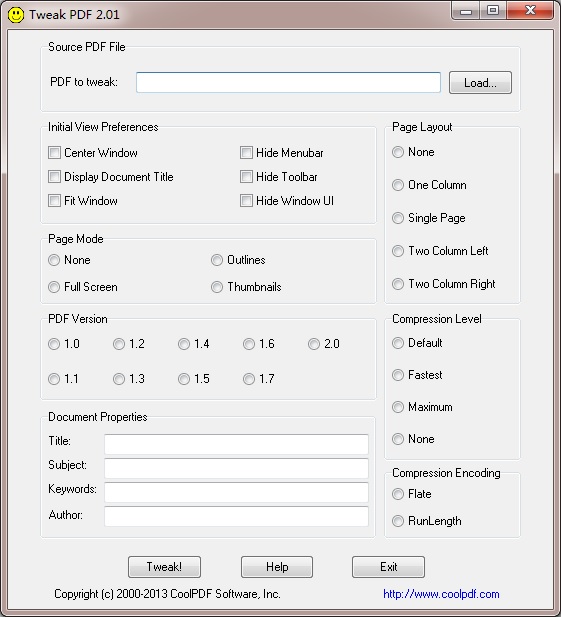Check the Hide Toolbar option
Viewport: 561px width, 617px height.
[x=246, y=176]
